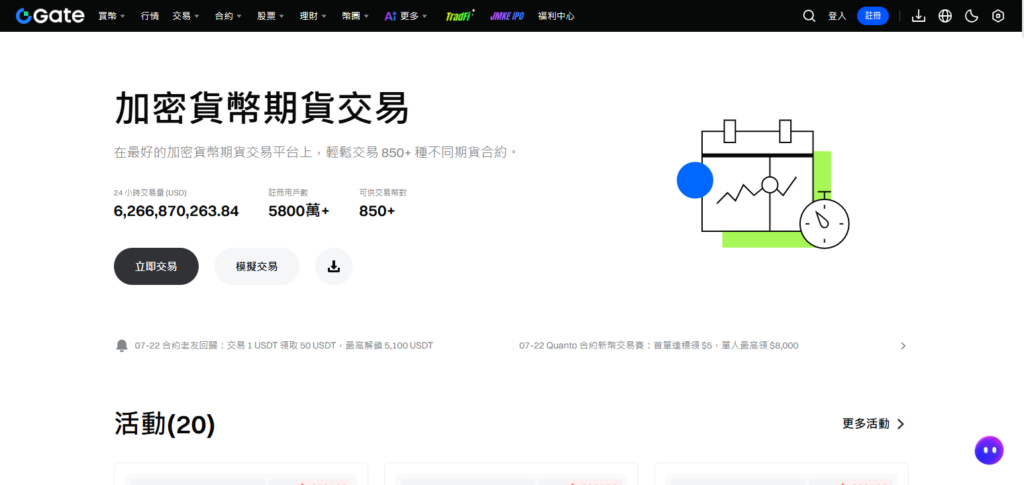Click the calendar chart illustration
Screen dimensions: 1024x485
point(763,184)
